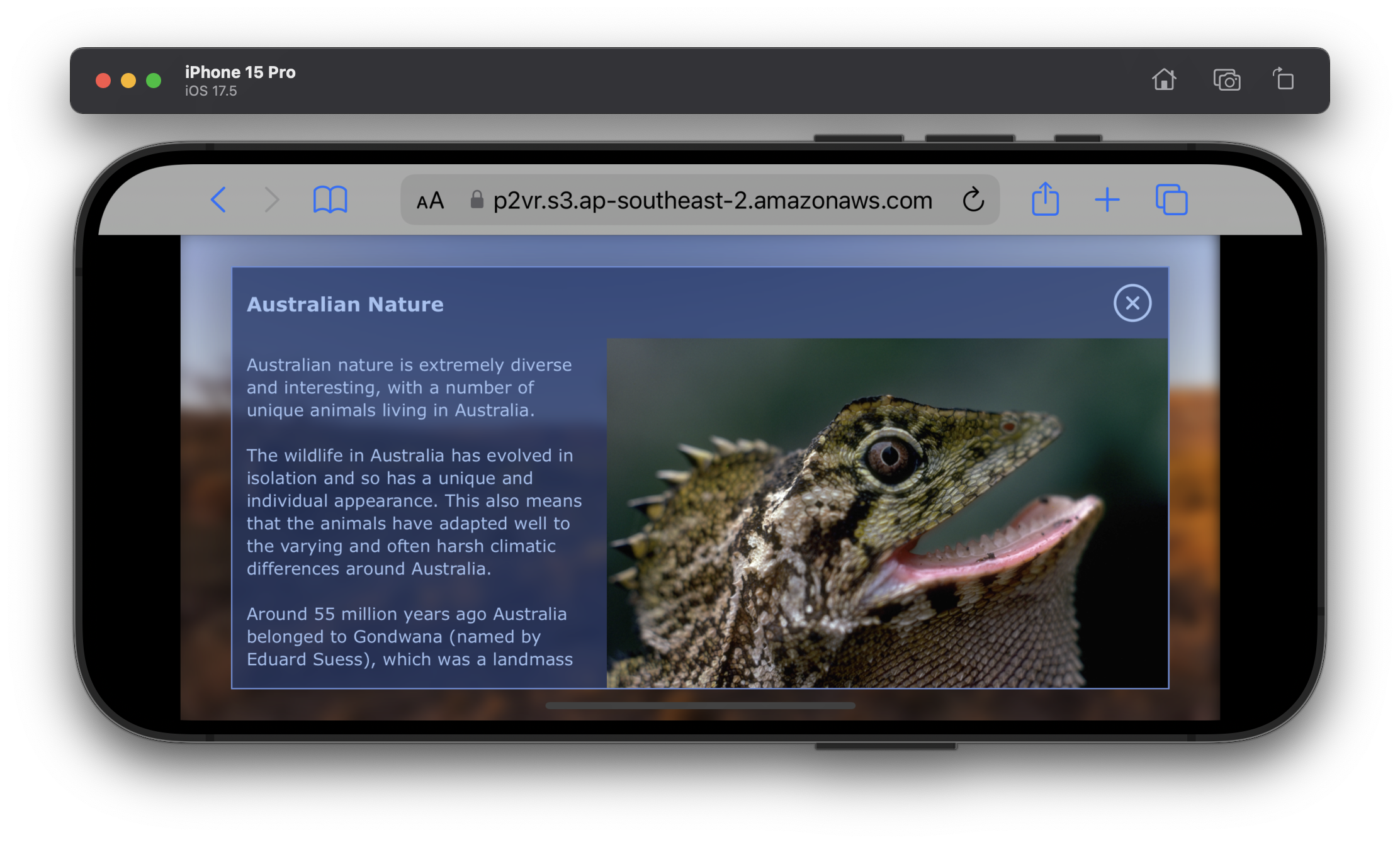
Task: Tap the home indicator bar at the bottom of the screen
Action: 700,705
